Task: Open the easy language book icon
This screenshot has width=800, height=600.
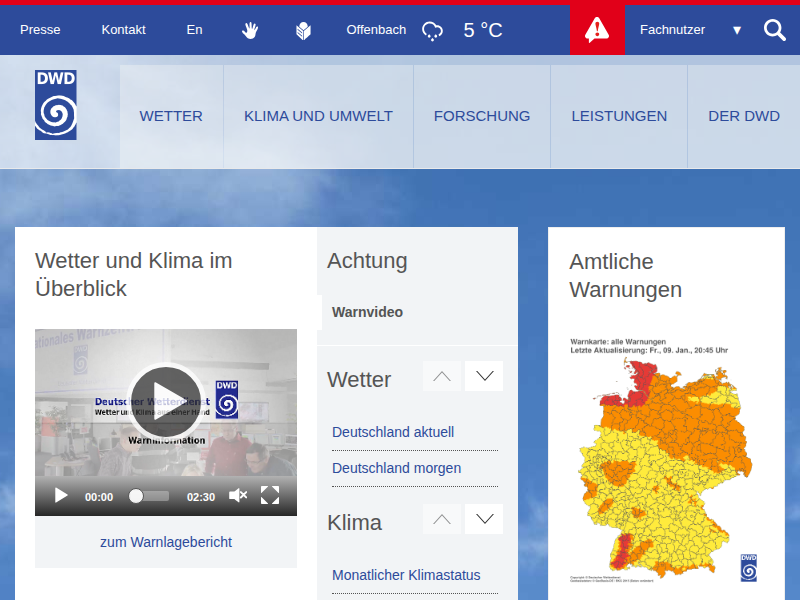Action: 304,30
